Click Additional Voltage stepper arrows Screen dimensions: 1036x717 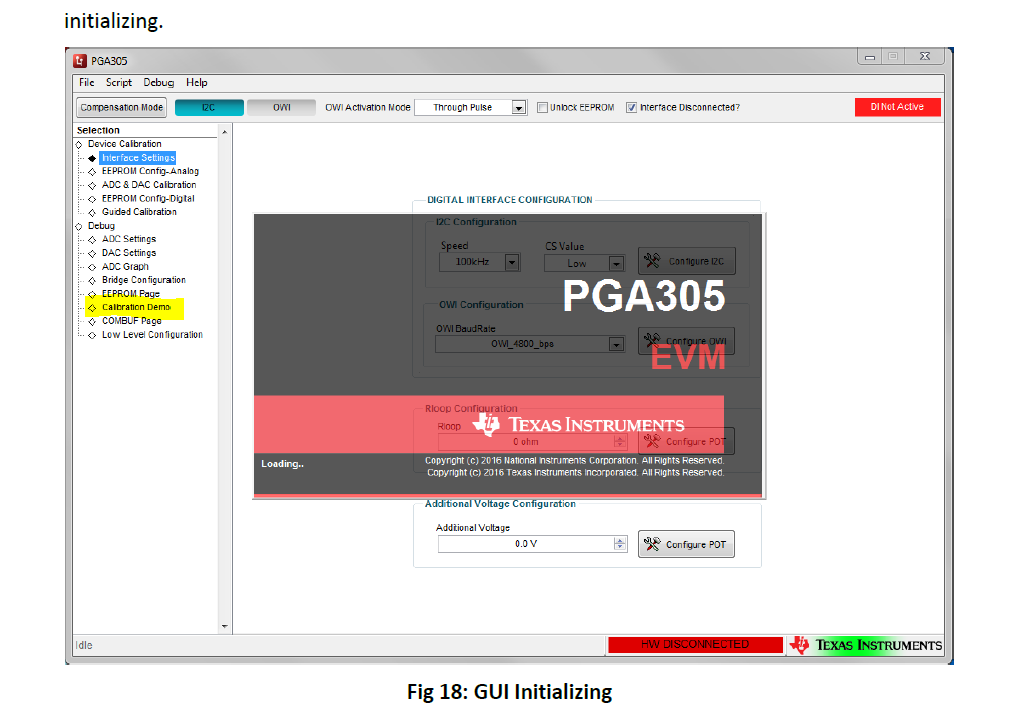pos(620,544)
